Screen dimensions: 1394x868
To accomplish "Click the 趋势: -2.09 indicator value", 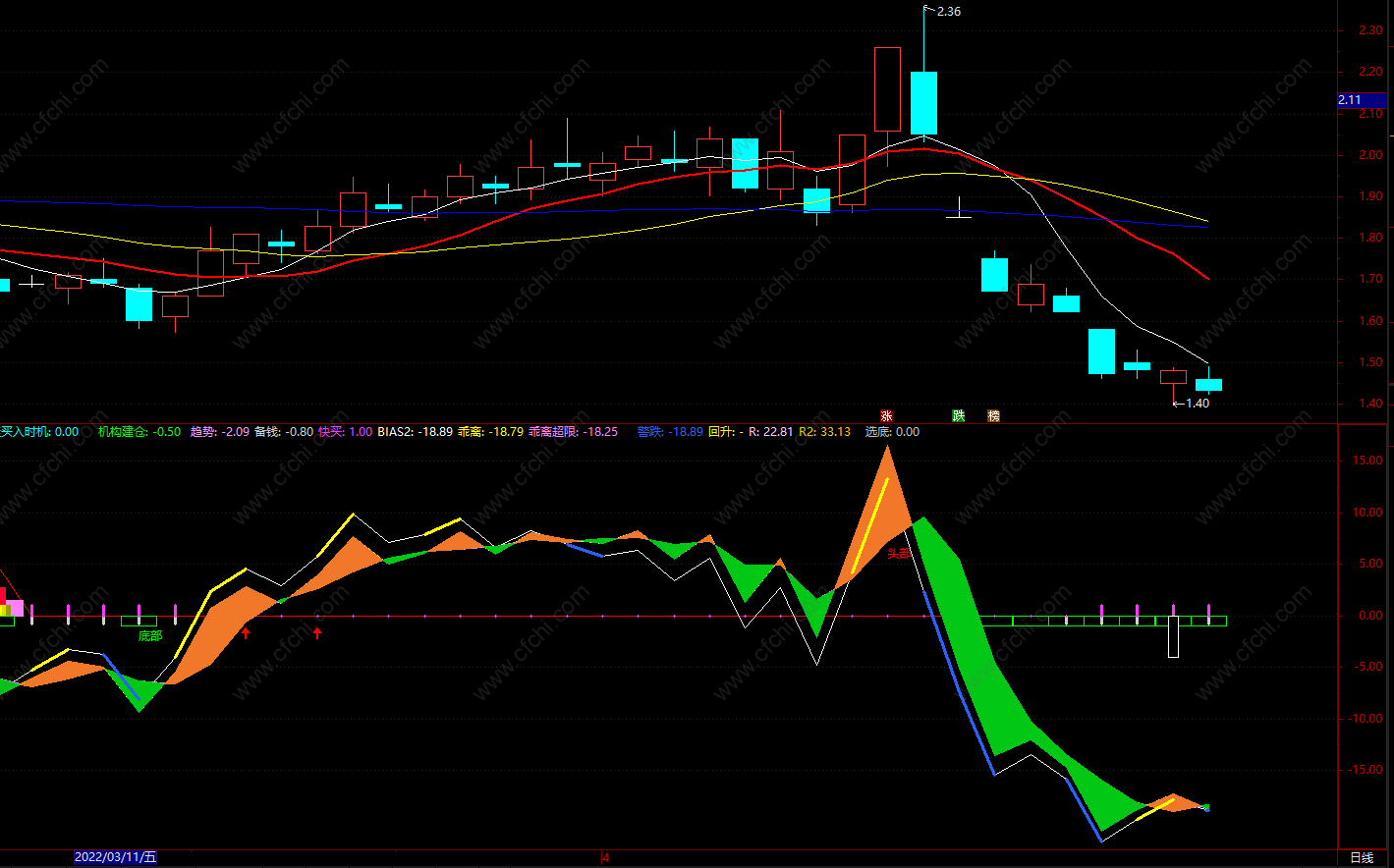I will 218,432.
